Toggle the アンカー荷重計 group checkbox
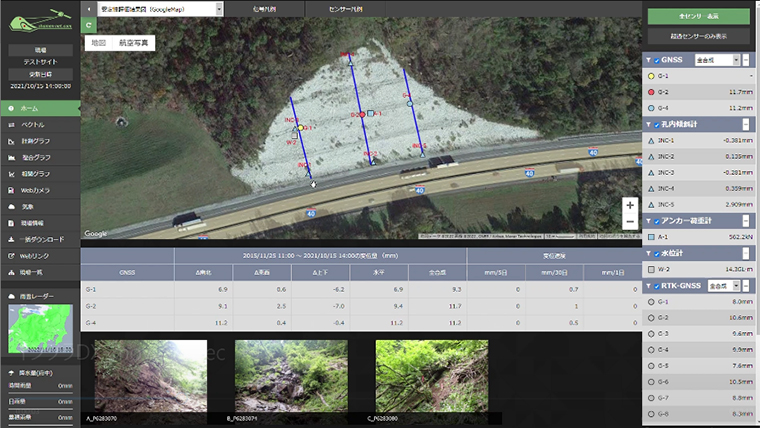 [657, 222]
